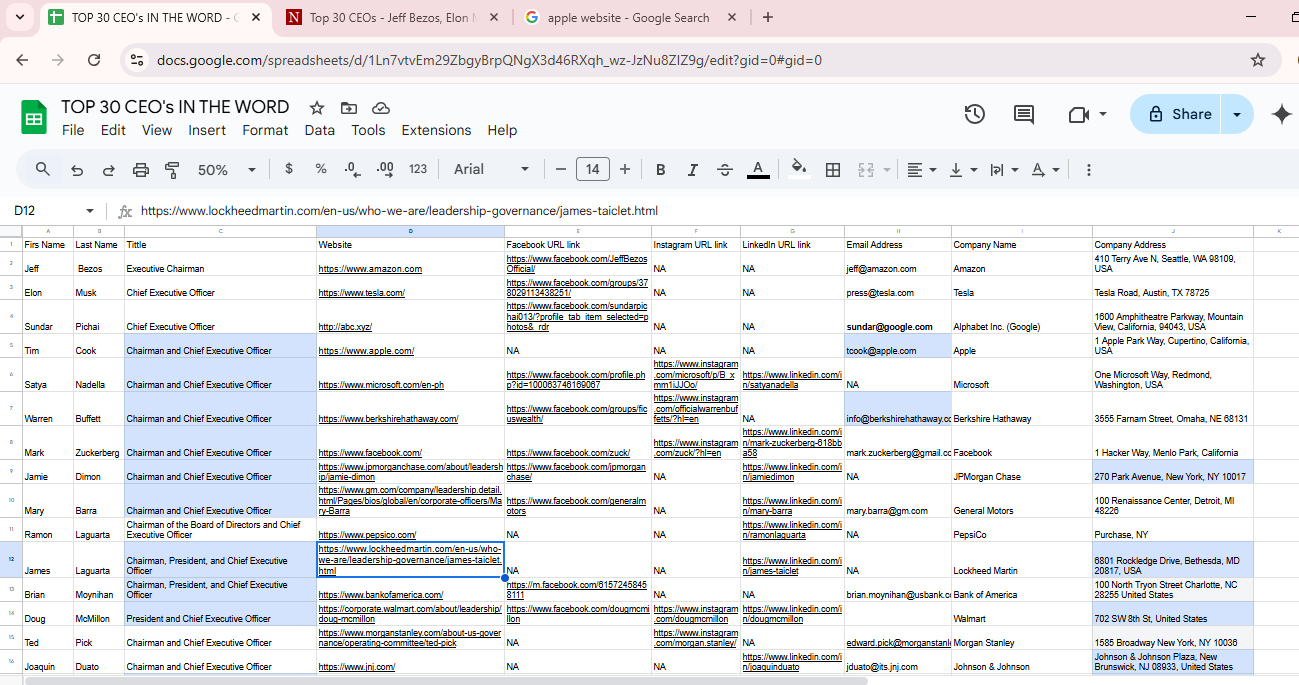The height and width of the screenshot is (685, 1299).
Task: Open the File menu
Action: tap(73, 130)
